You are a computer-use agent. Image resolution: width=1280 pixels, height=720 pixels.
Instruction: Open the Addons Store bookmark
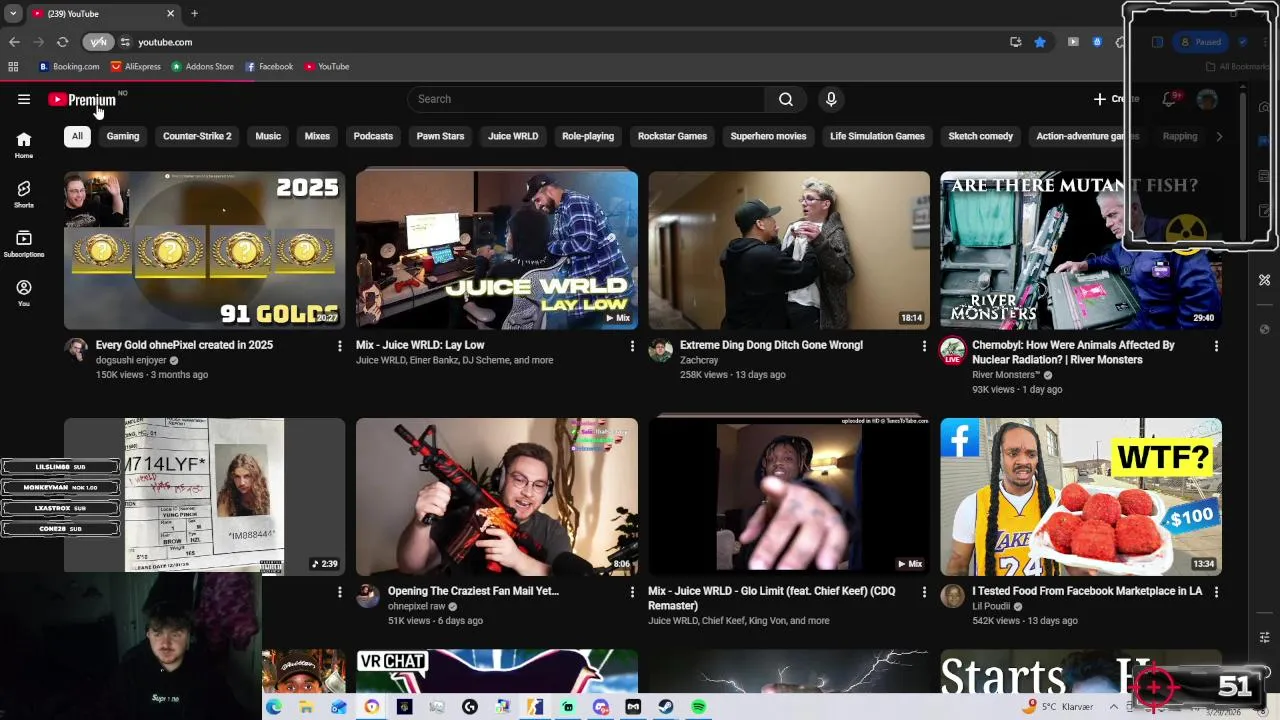(x=202, y=67)
